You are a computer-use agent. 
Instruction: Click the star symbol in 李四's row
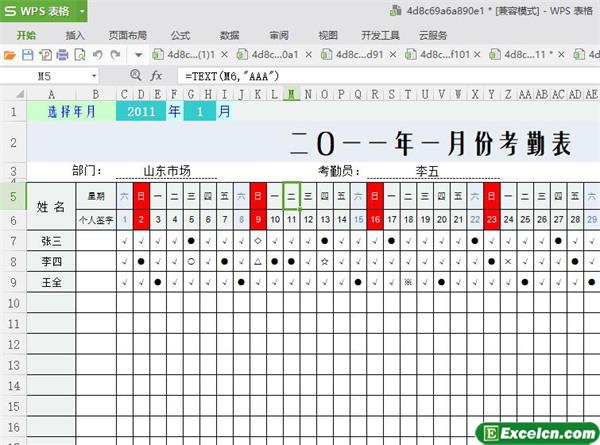(325, 262)
